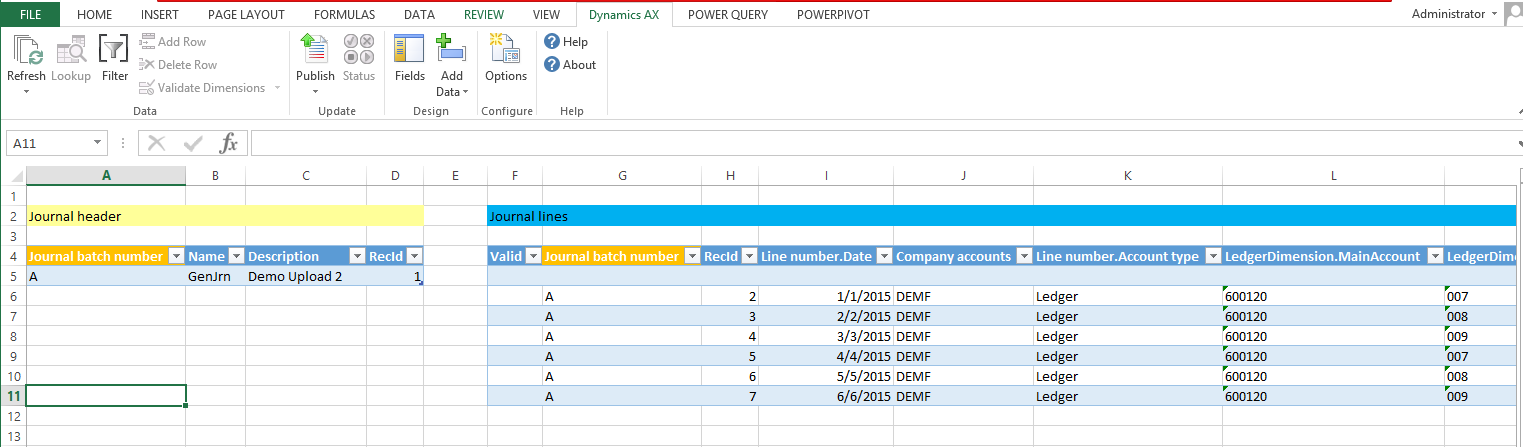The image size is (1523, 447).
Task: Click the Add Data icon
Action: pyautogui.click(x=452, y=51)
